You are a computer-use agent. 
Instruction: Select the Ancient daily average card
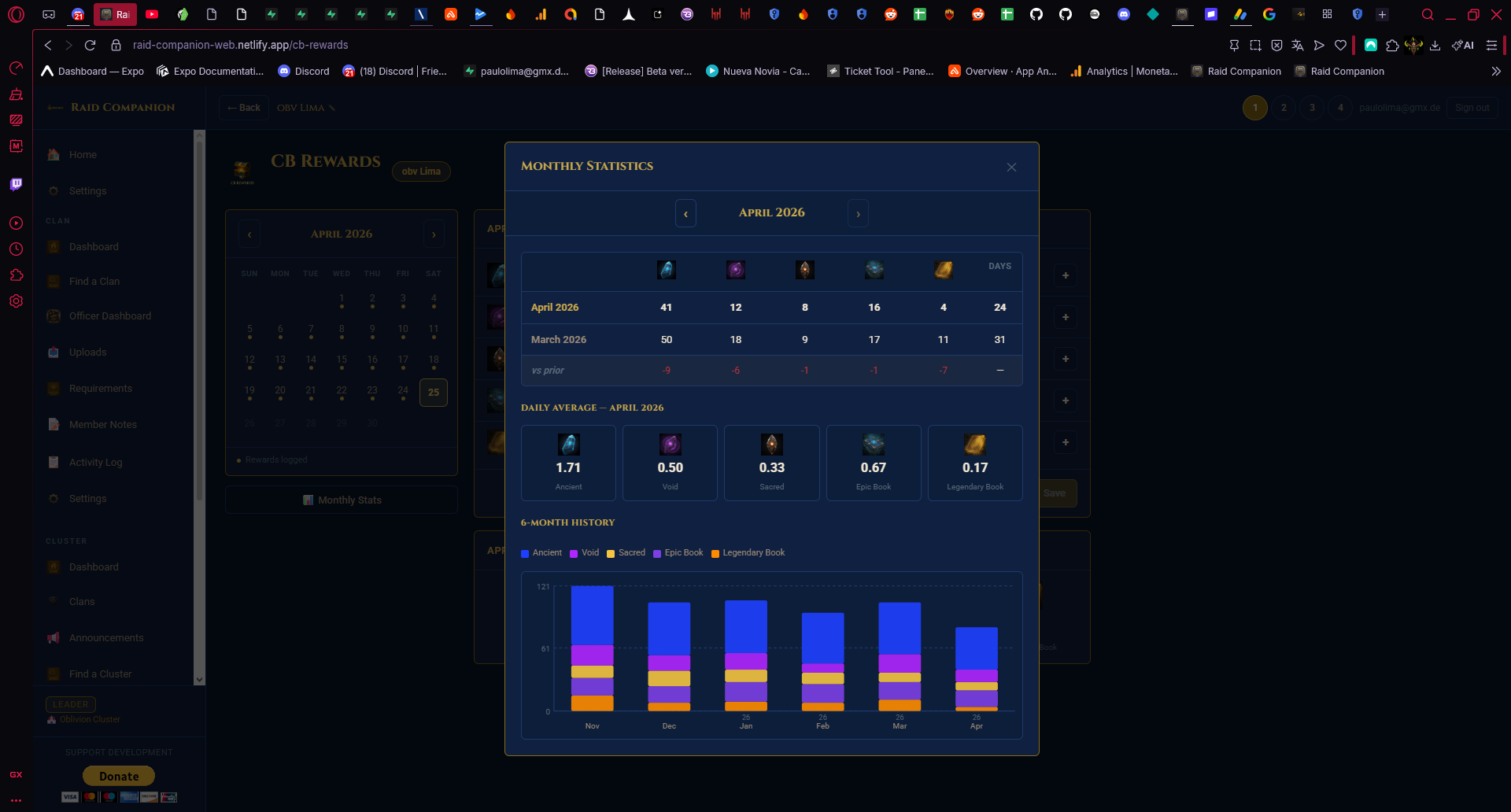[x=568, y=463]
